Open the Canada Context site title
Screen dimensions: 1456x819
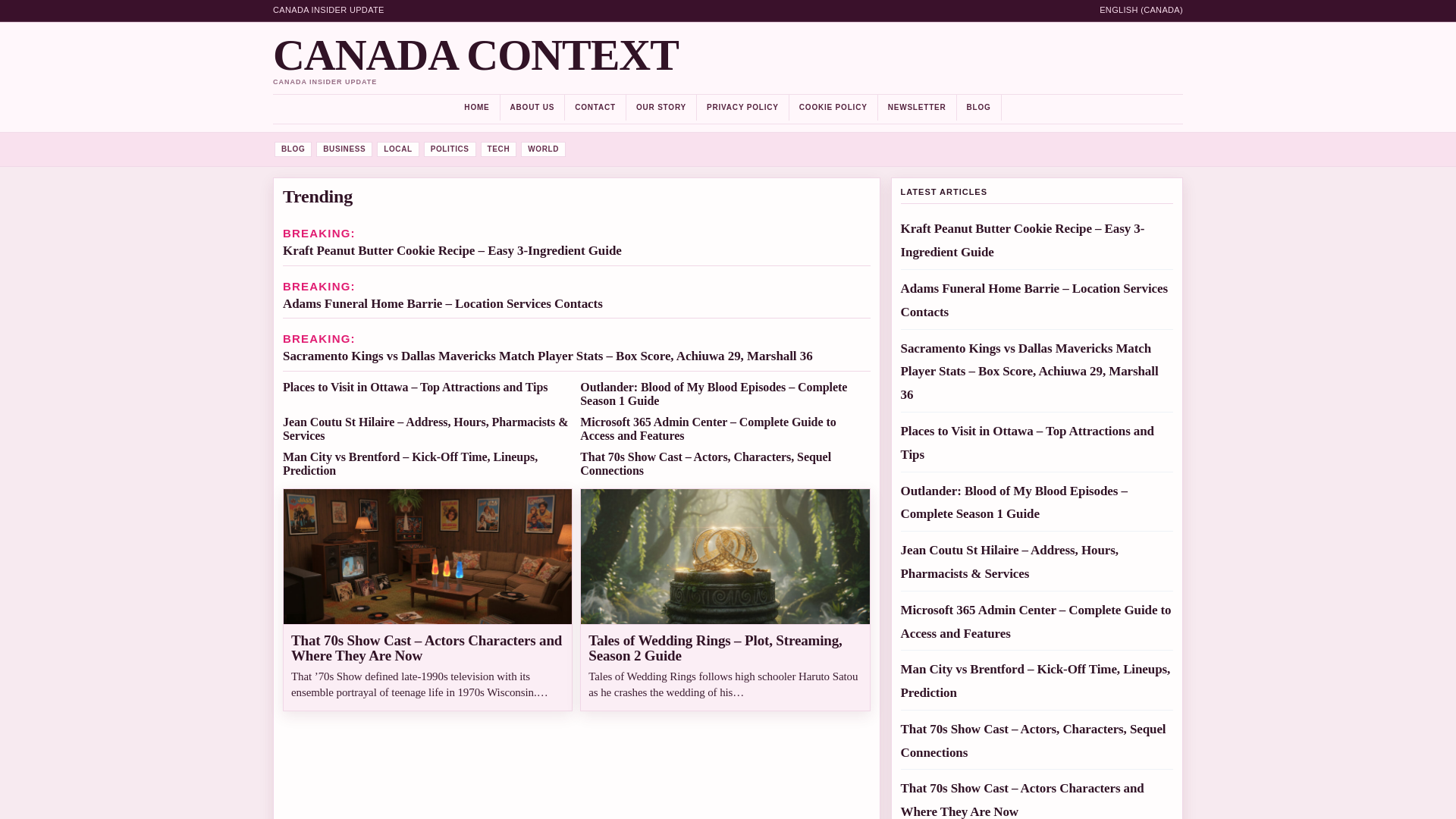[x=475, y=55]
